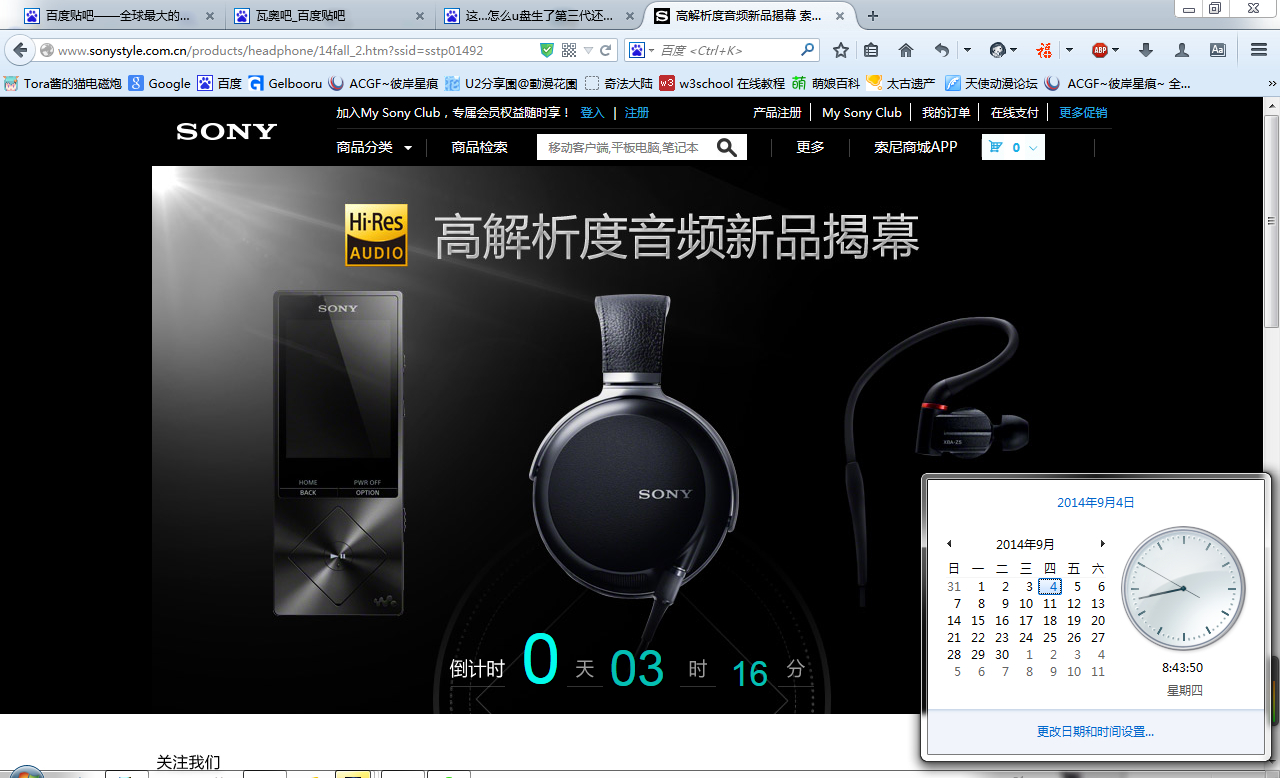This screenshot has height=778, width=1280.
Task: Go to next month in calendar
Action: point(1102,544)
